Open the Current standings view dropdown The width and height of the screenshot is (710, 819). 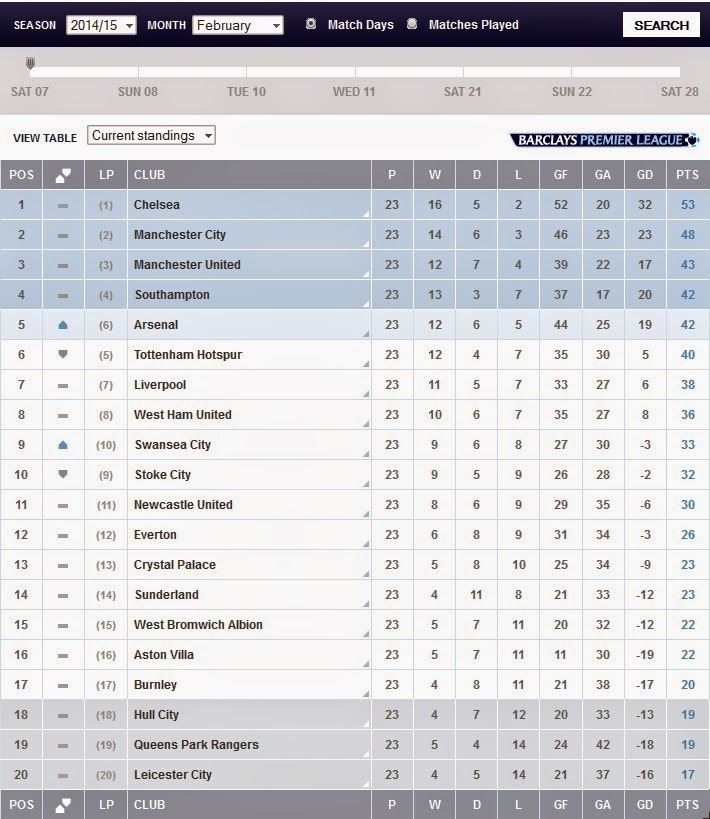152,135
